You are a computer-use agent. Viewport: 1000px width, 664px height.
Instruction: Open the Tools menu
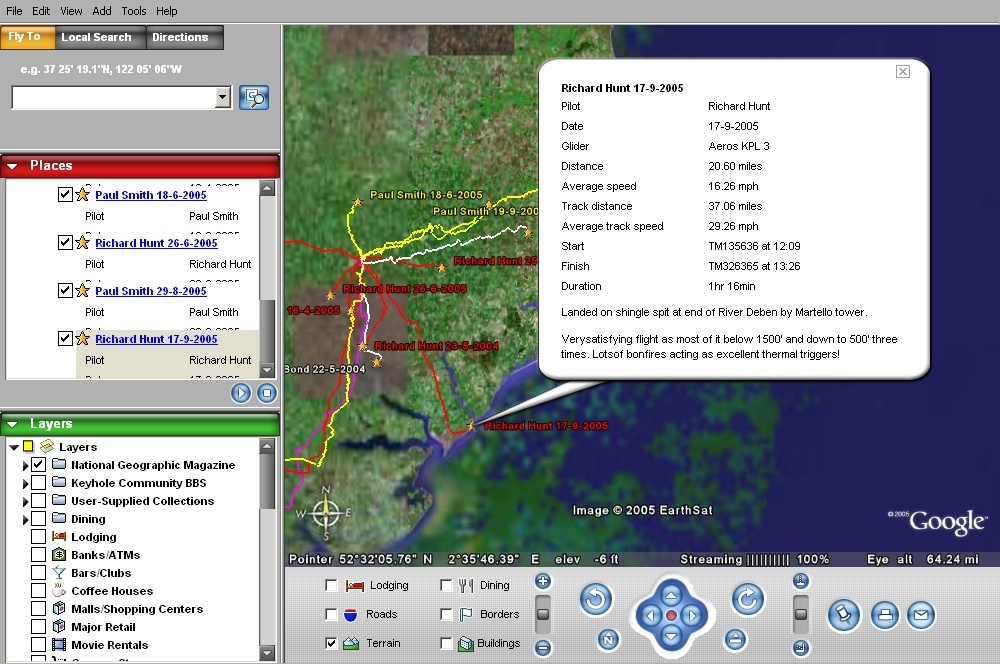134,11
